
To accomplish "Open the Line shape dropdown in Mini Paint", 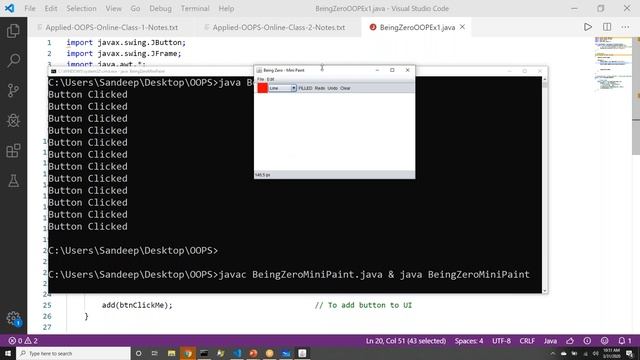I will coord(282,88).
